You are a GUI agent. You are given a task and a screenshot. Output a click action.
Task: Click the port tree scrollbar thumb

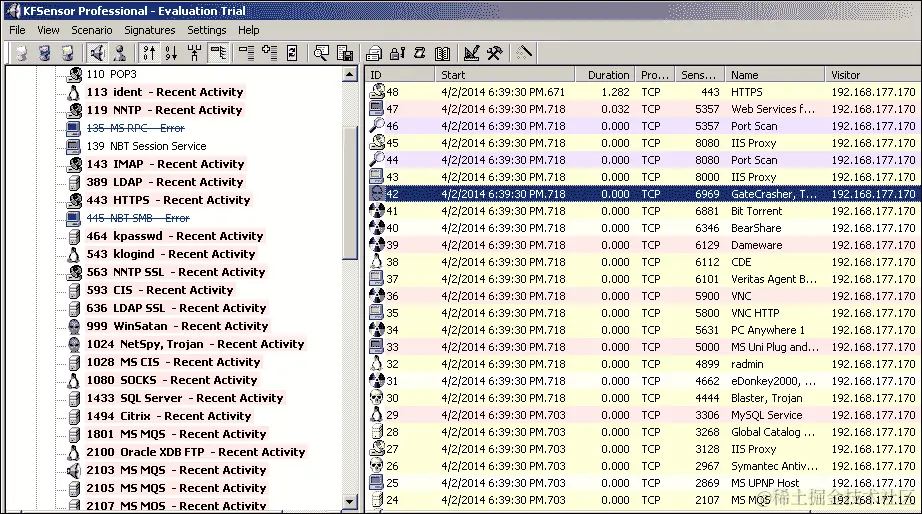click(x=350, y=191)
